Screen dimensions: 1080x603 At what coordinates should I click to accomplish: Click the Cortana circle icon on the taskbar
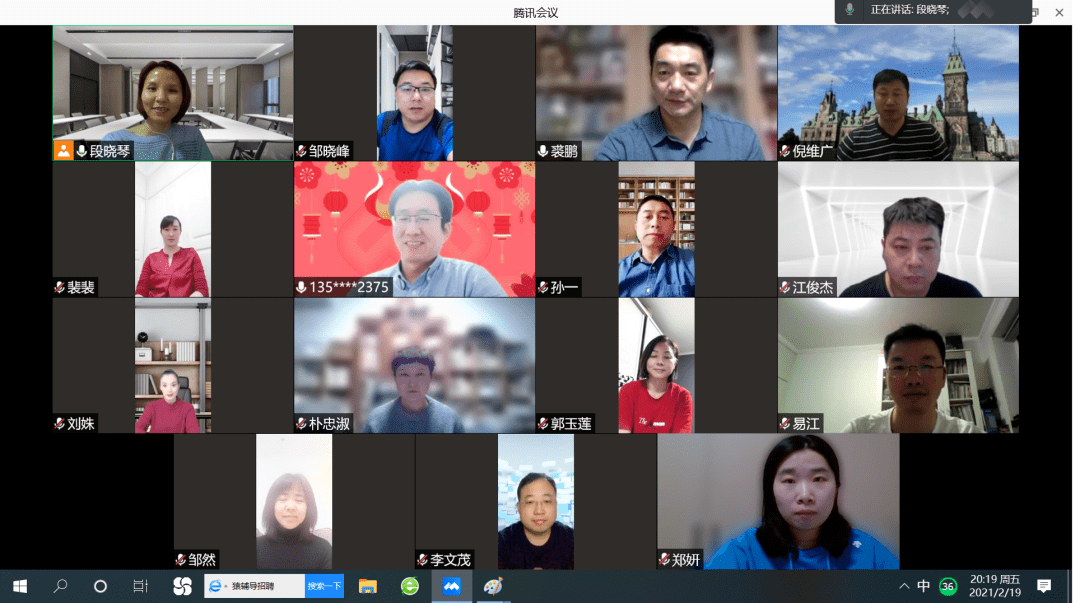tap(98, 587)
